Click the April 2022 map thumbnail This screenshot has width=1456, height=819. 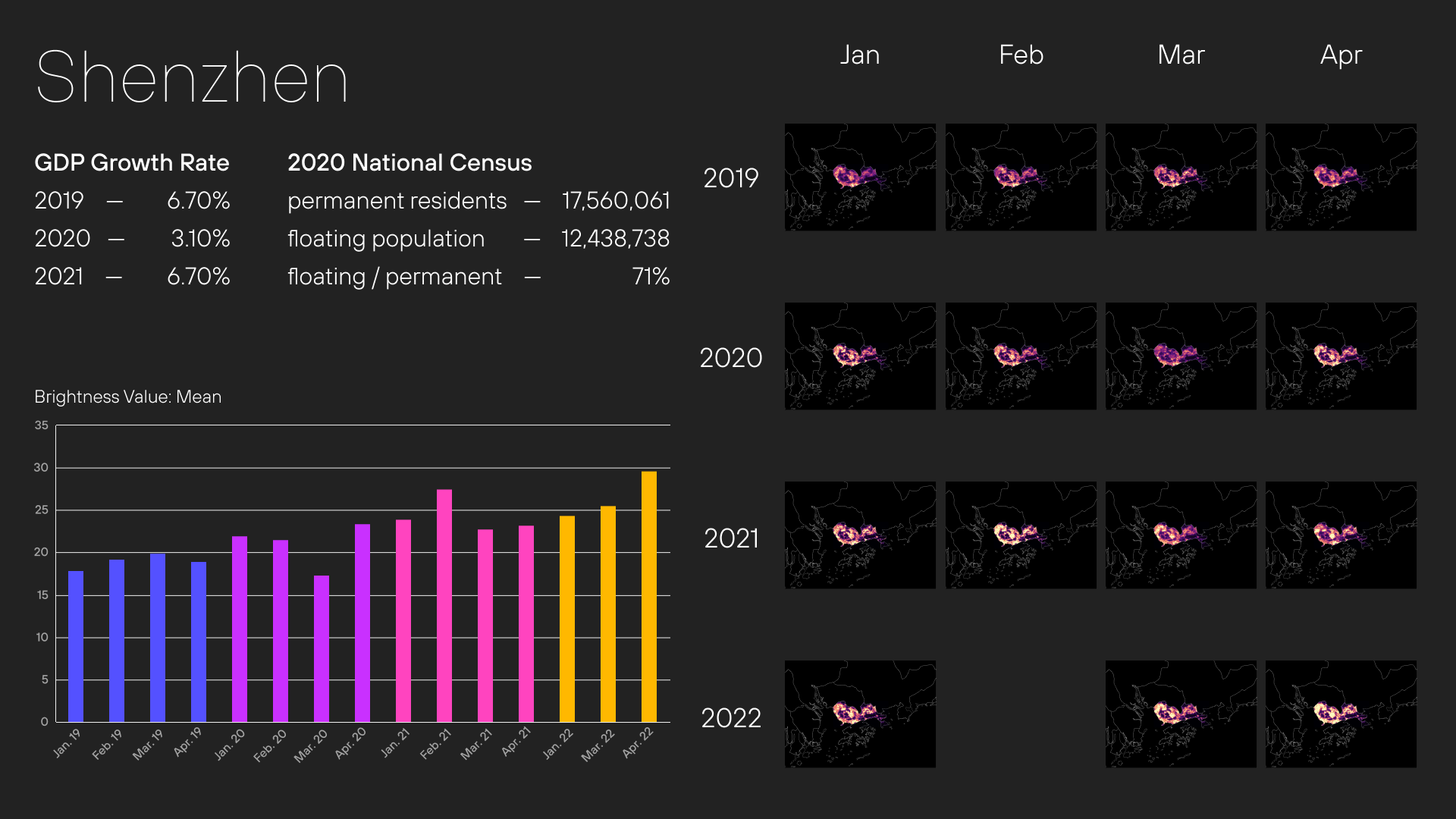(1341, 714)
